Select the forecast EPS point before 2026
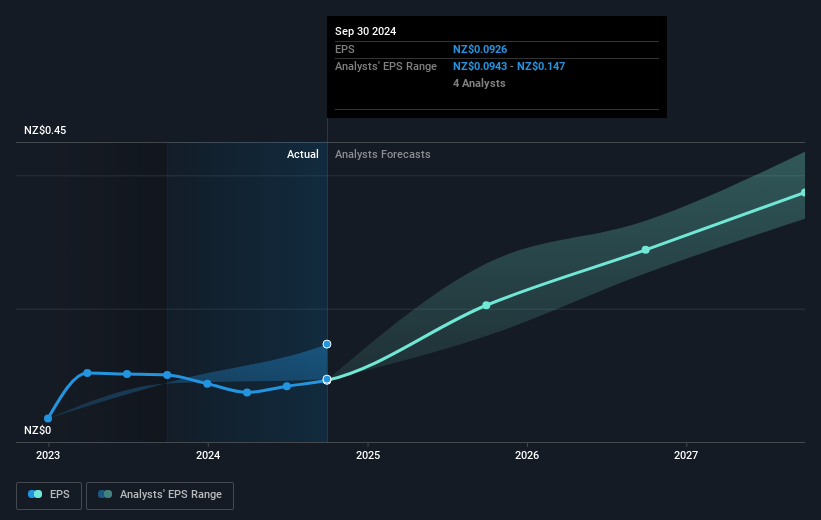The image size is (821, 520). [x=486, y=305]
